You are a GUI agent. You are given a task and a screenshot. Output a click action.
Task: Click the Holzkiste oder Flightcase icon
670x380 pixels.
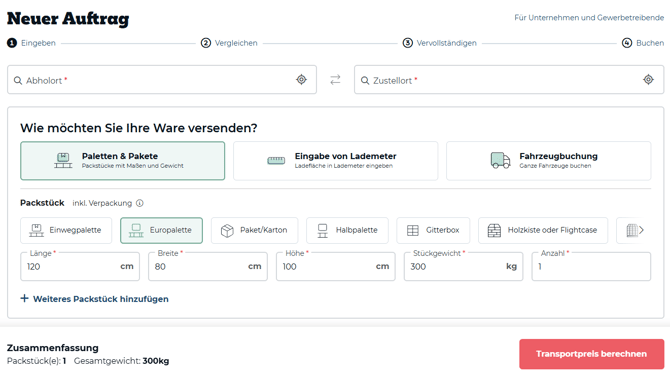[x=494, y=230]
